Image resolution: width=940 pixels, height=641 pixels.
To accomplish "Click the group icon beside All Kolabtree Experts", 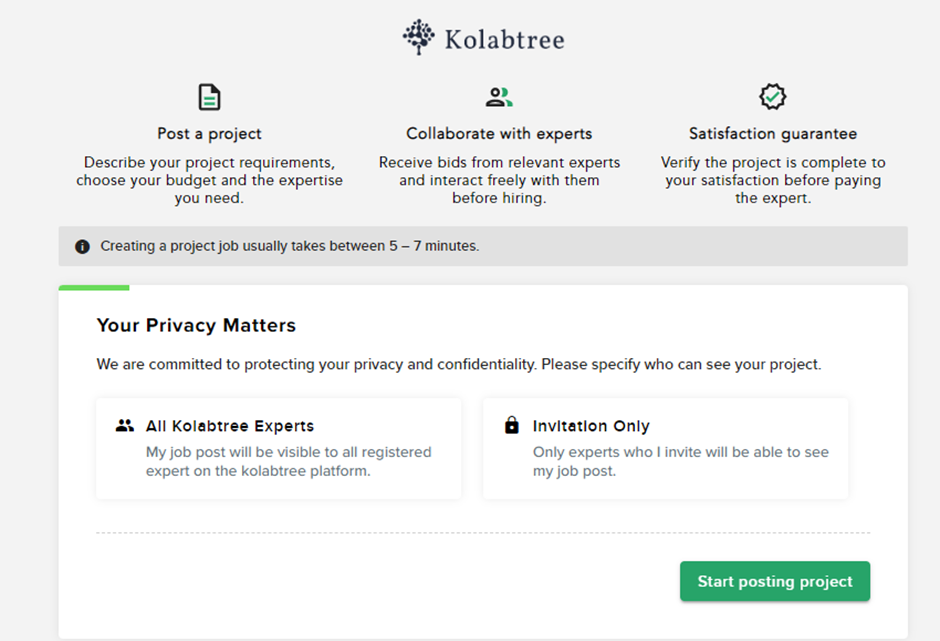I will point(125,426).
